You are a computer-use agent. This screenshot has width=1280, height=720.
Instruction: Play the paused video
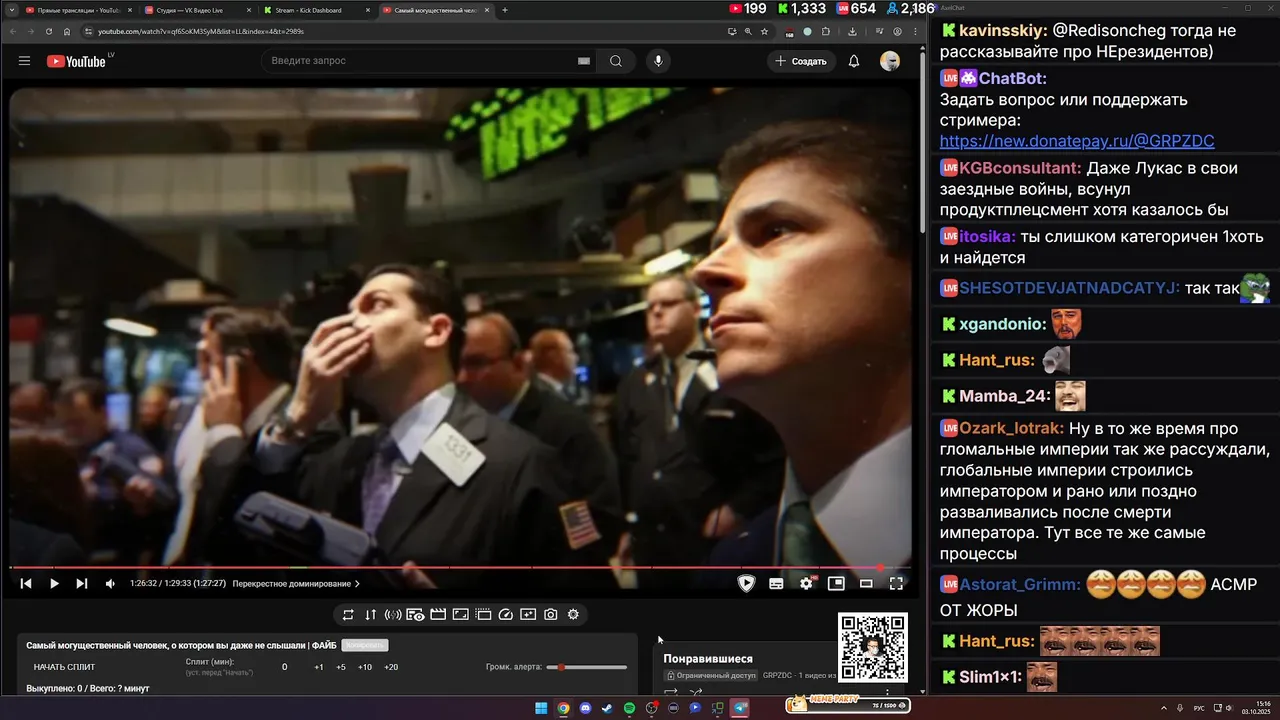pos(54,584)
